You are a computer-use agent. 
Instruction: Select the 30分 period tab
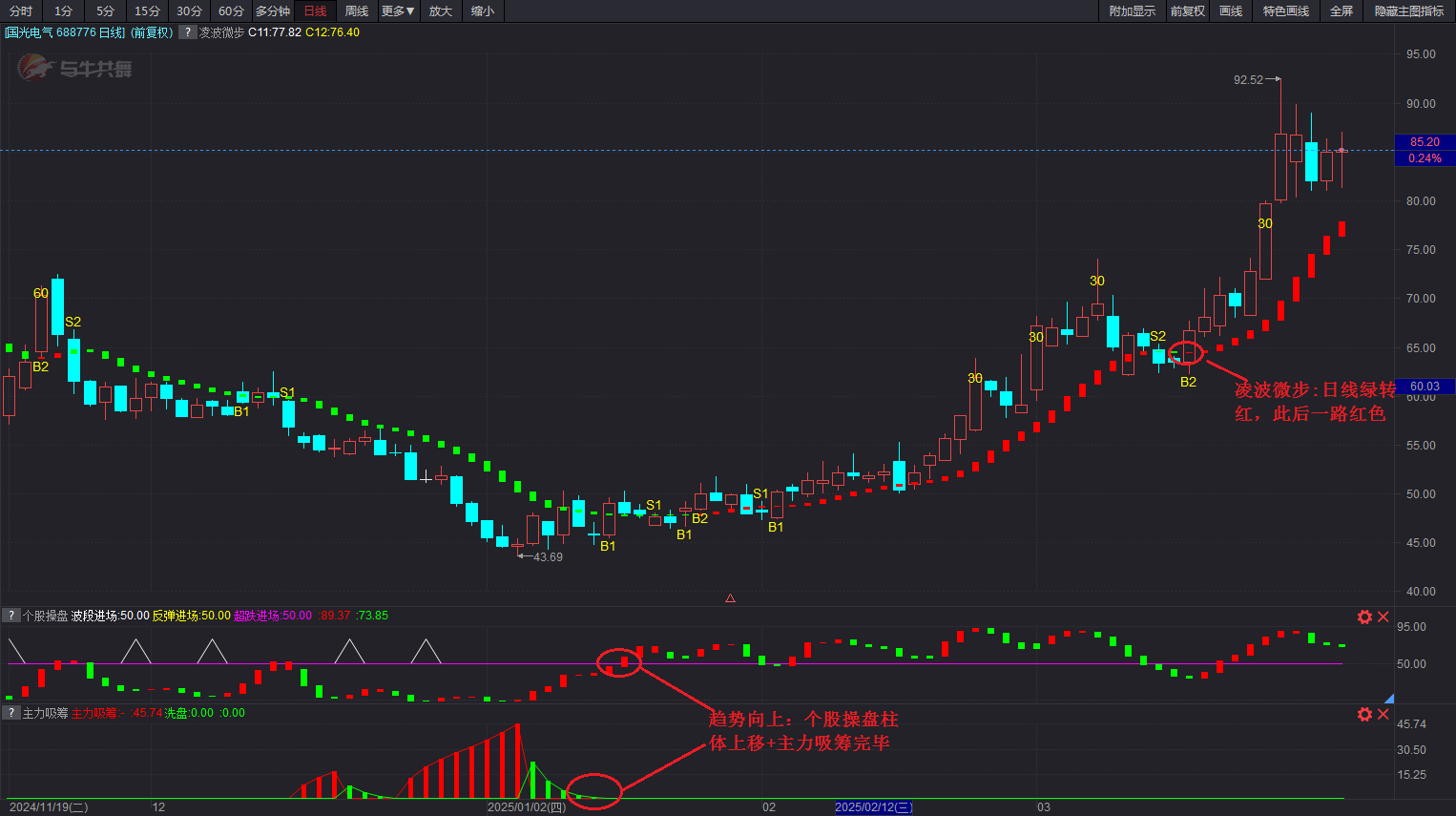[x=189, y=11]
